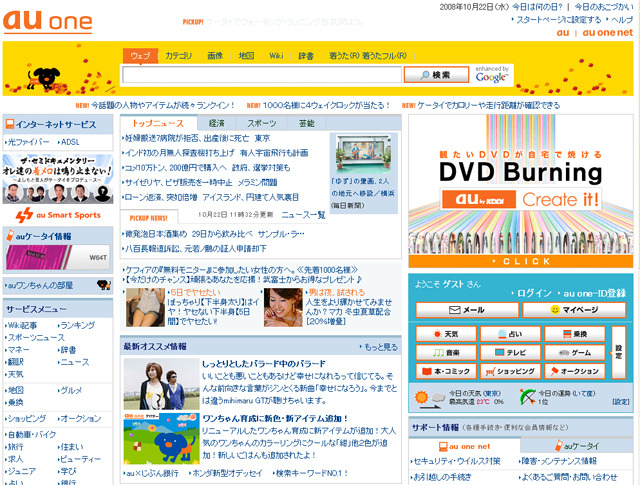
Task: Click the au Smart Sports logo
Action: point(58,215)
